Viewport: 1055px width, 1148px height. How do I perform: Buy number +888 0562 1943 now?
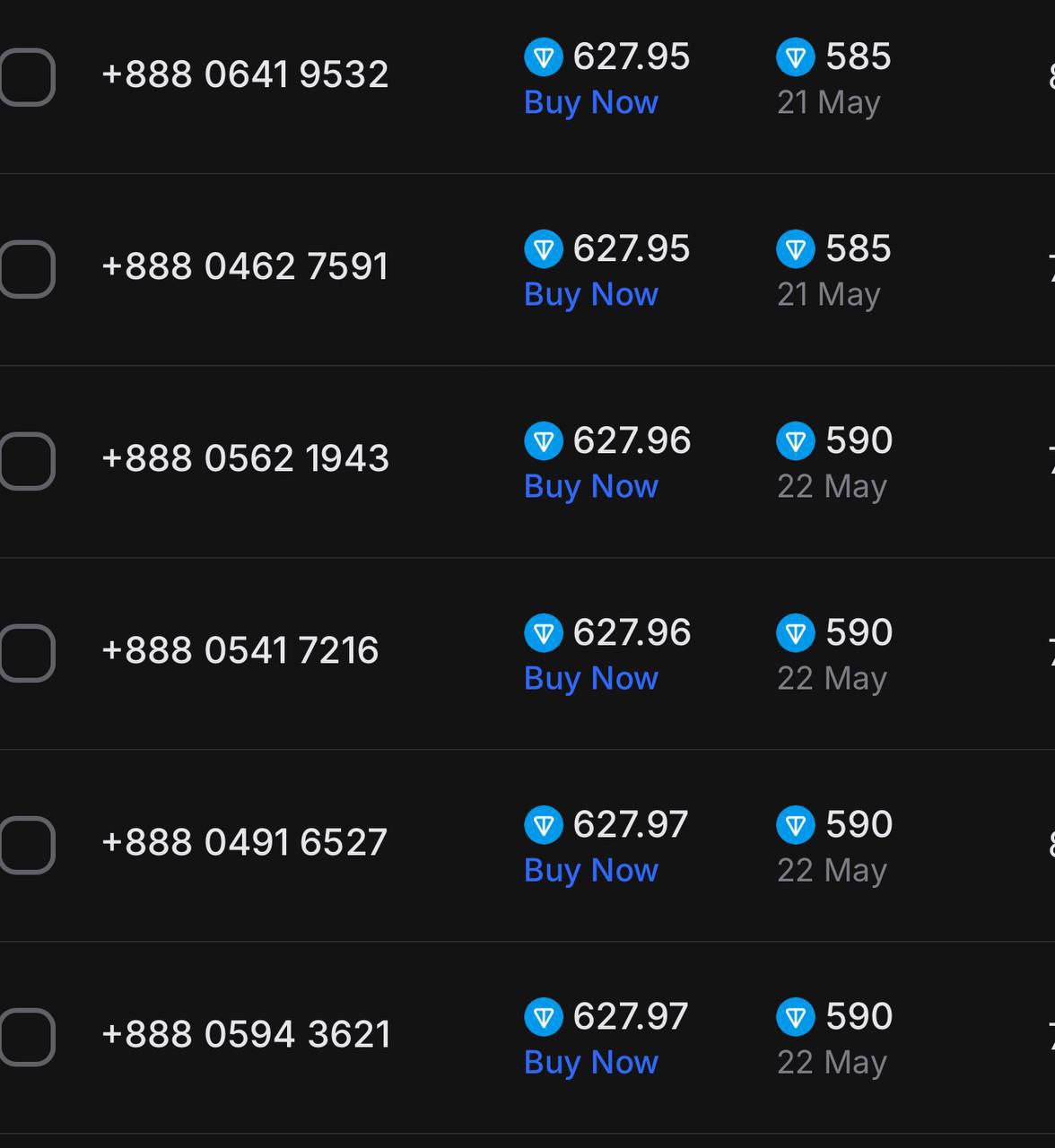(591, 486)
